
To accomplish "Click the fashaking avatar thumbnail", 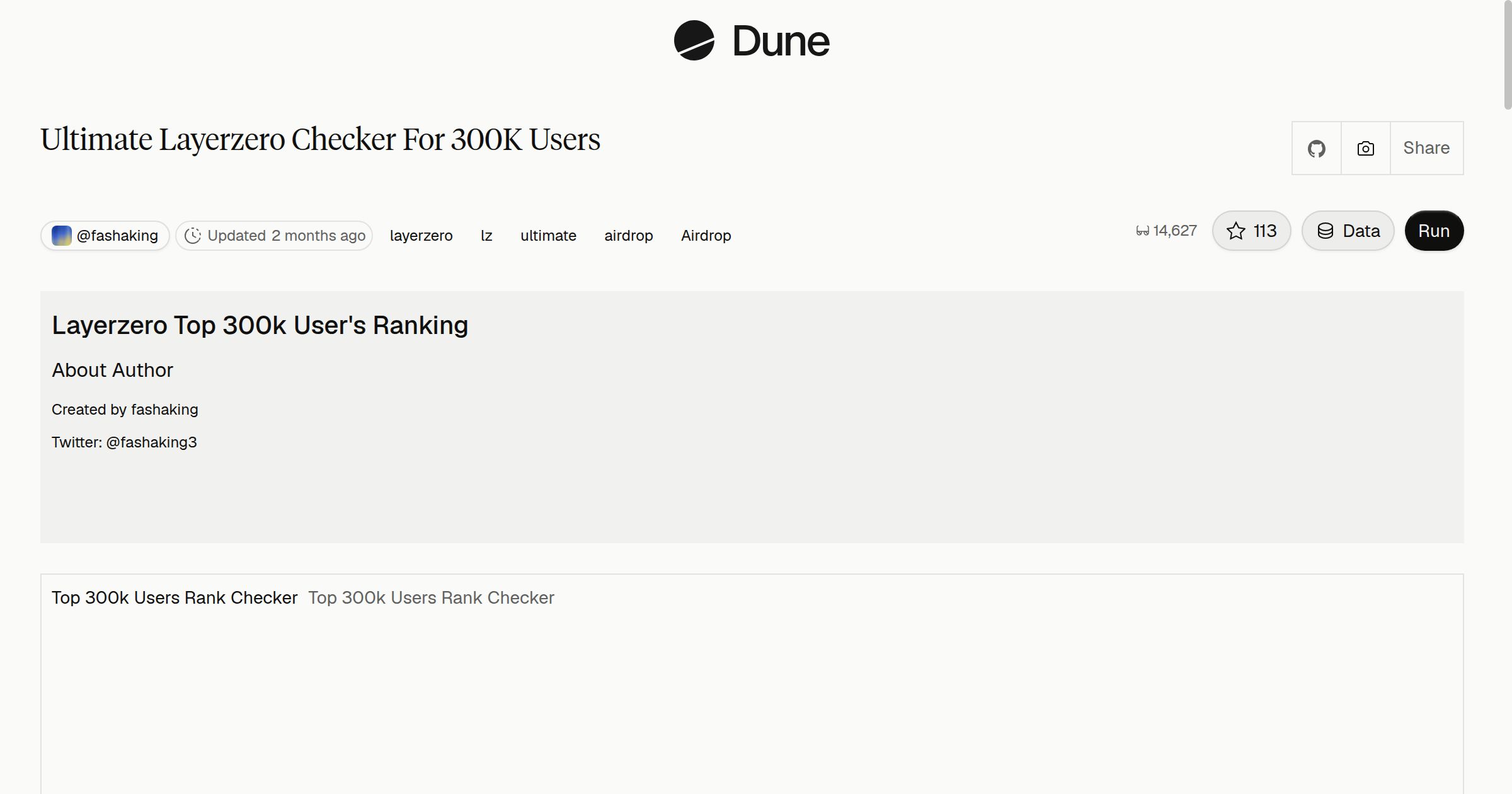I will pos(62,236).
